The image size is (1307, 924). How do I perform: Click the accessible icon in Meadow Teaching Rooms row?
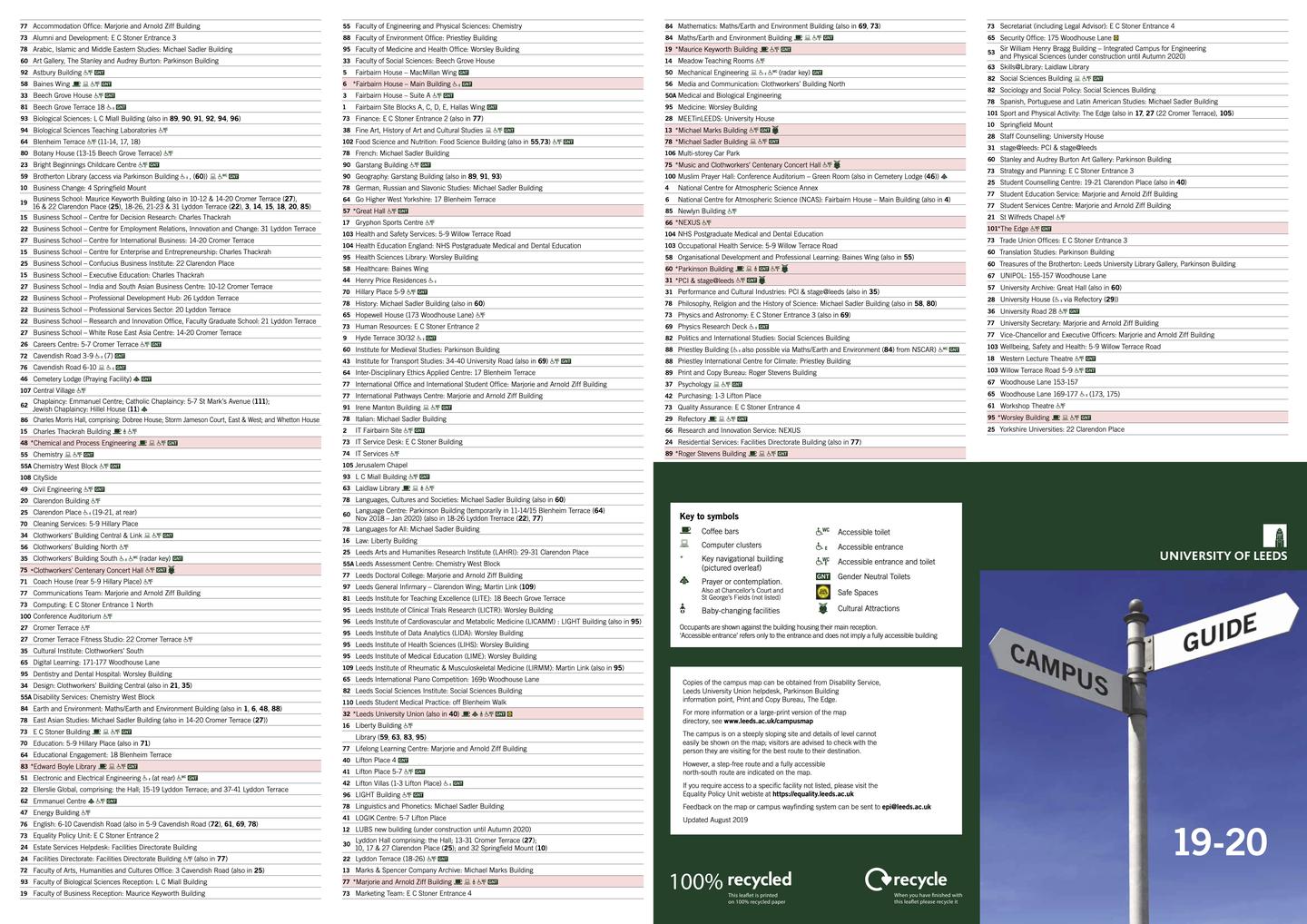(760, 61)
